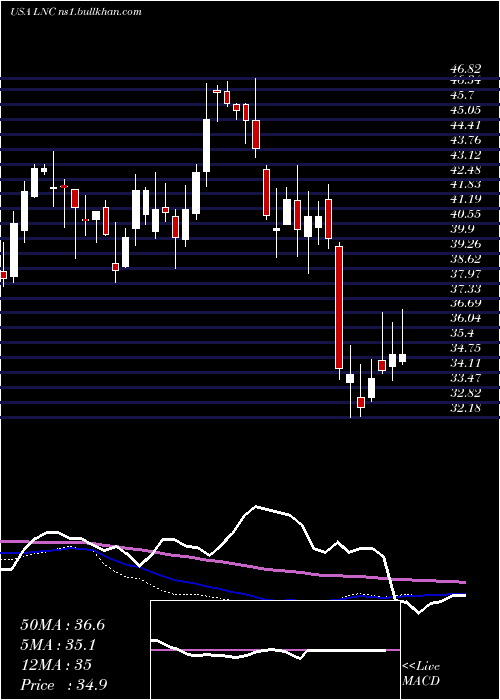This screenshot has height=700, width=500.
Task: Select the 42.48 price axis label
Action: [x=466, y=170]
